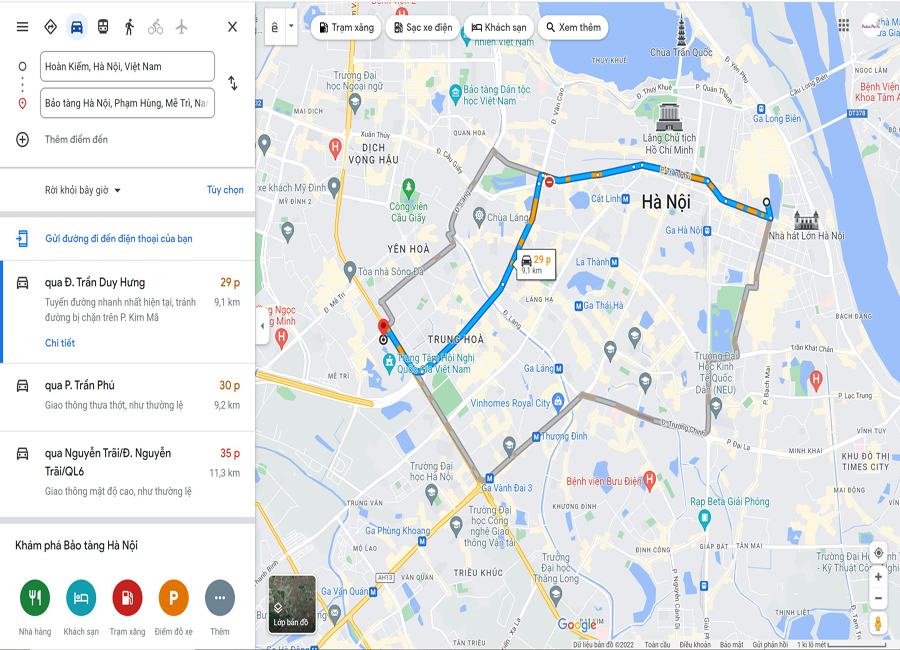Swap origin and destination arrows

point(232,83)
